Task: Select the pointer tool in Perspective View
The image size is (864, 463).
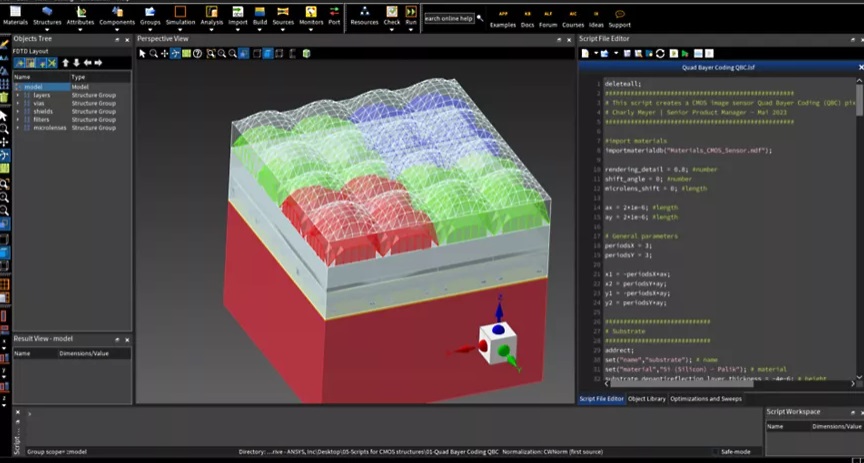Action: [142, 53]
